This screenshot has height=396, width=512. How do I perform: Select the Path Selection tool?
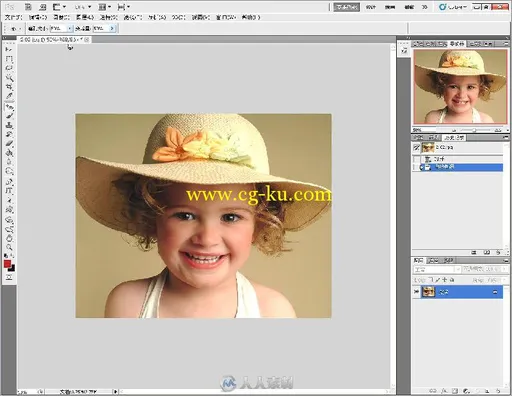pyautogui.click(x=9, y=201)
